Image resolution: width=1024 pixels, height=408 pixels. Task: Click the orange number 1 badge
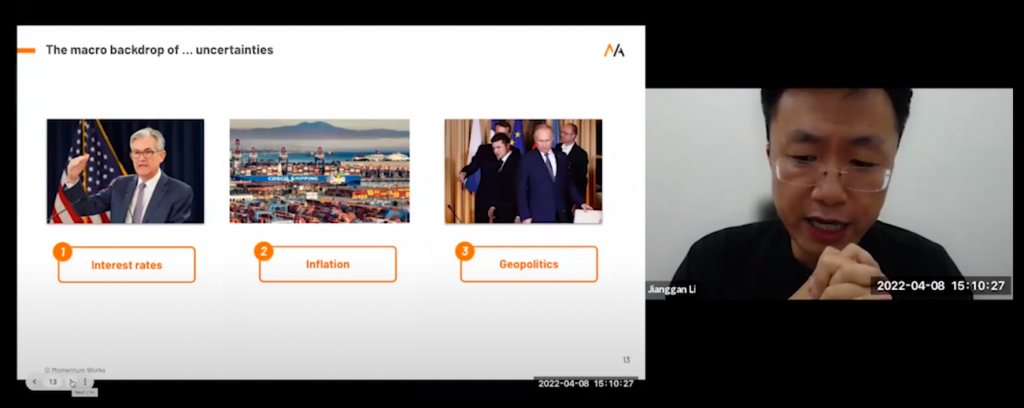[62, 251]
